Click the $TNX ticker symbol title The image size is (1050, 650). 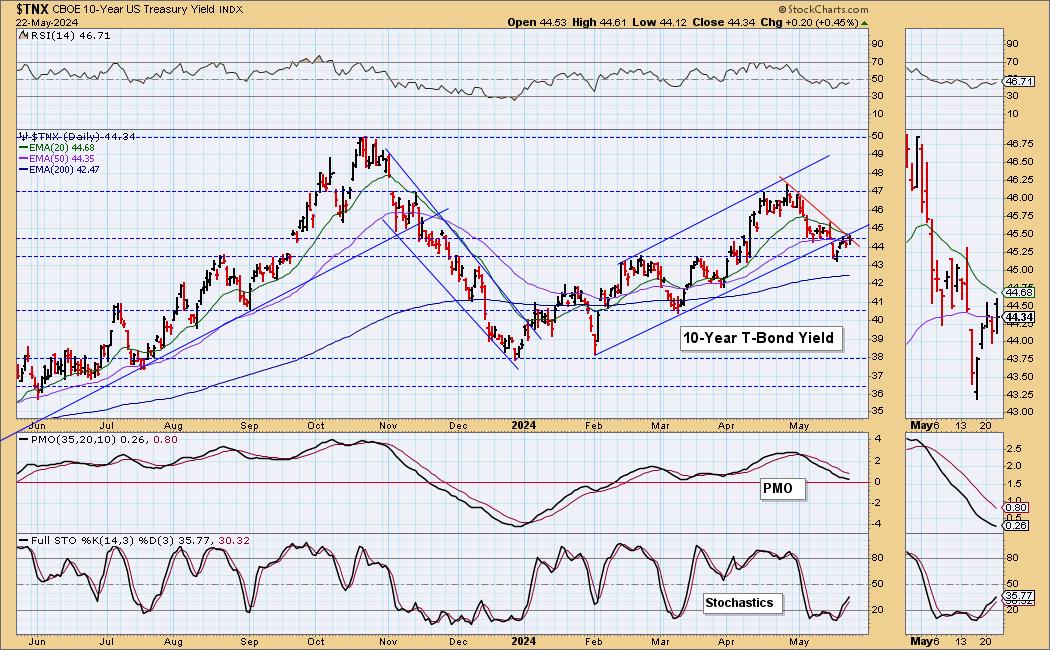(32, 9)
